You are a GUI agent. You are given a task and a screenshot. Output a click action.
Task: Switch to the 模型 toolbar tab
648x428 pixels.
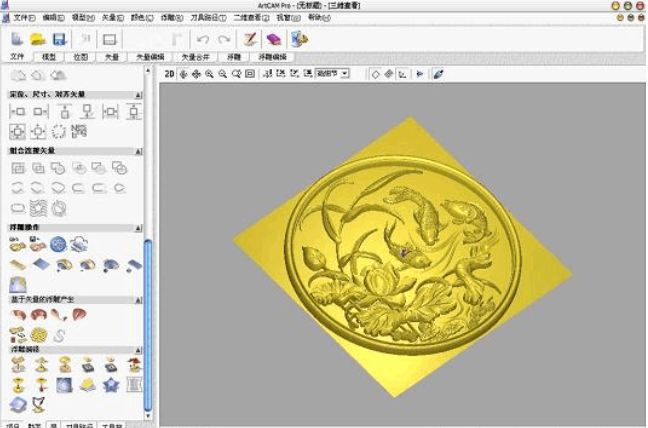click(49, 57)
